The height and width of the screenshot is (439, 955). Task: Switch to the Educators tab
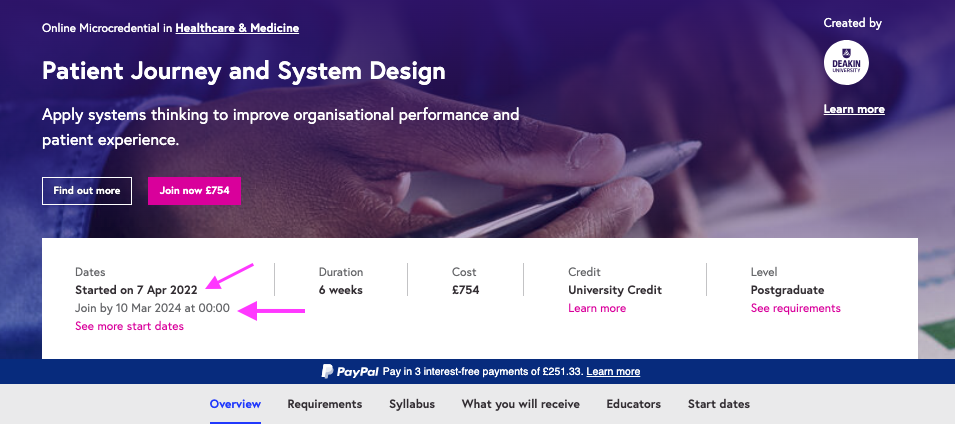(x=633, y=404)
